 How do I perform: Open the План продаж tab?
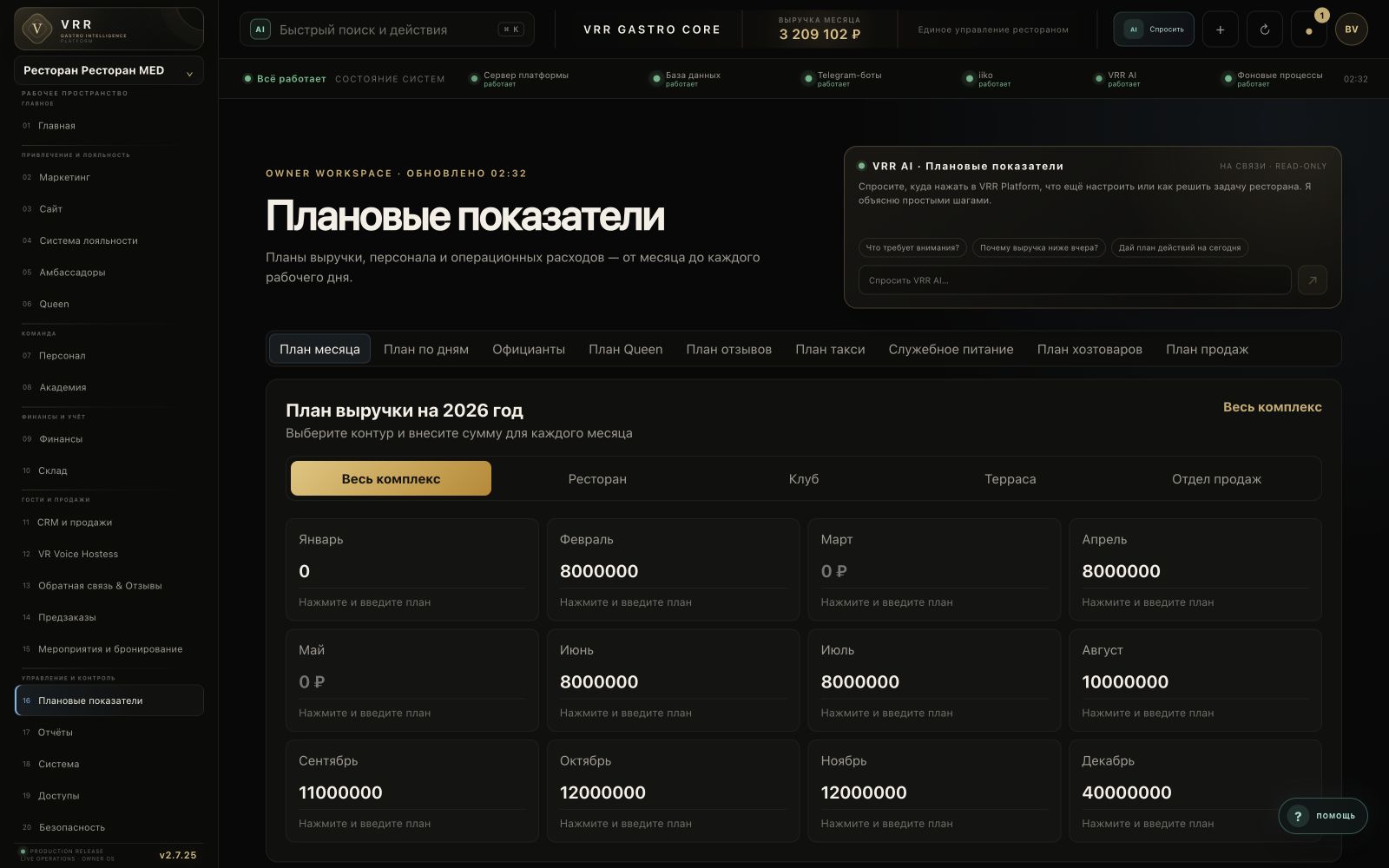(1207, 349)
